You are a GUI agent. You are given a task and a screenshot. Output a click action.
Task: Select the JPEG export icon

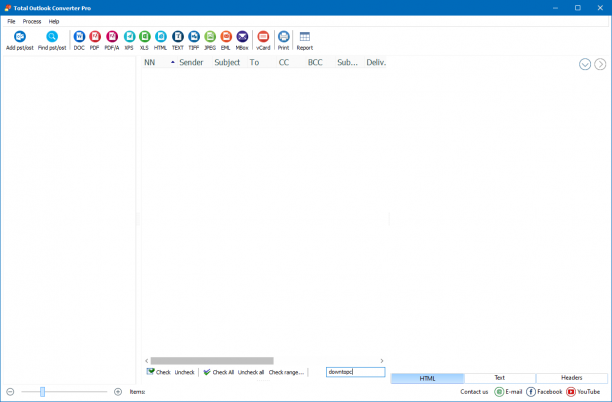tap(210, 37)
